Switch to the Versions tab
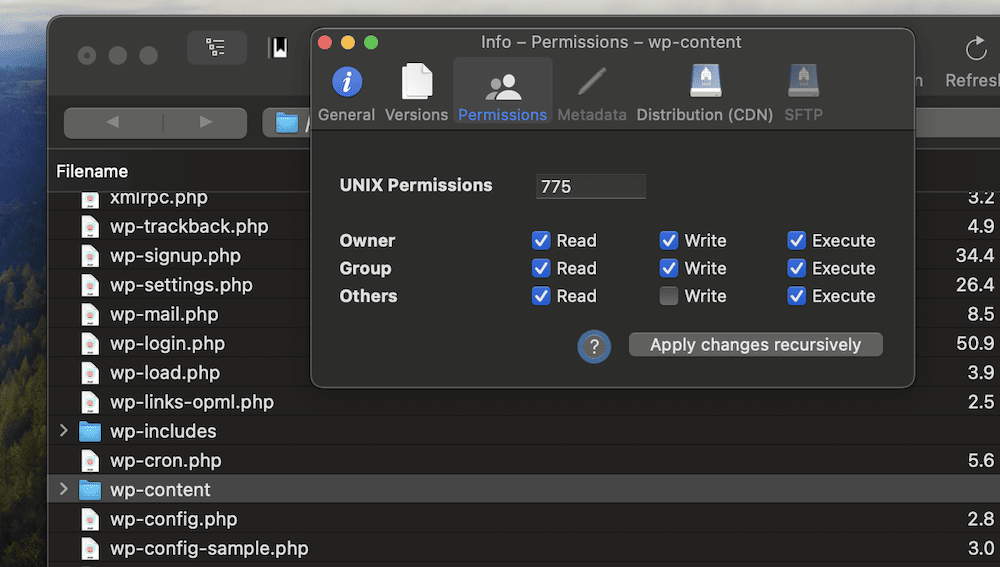 [416, 93]
